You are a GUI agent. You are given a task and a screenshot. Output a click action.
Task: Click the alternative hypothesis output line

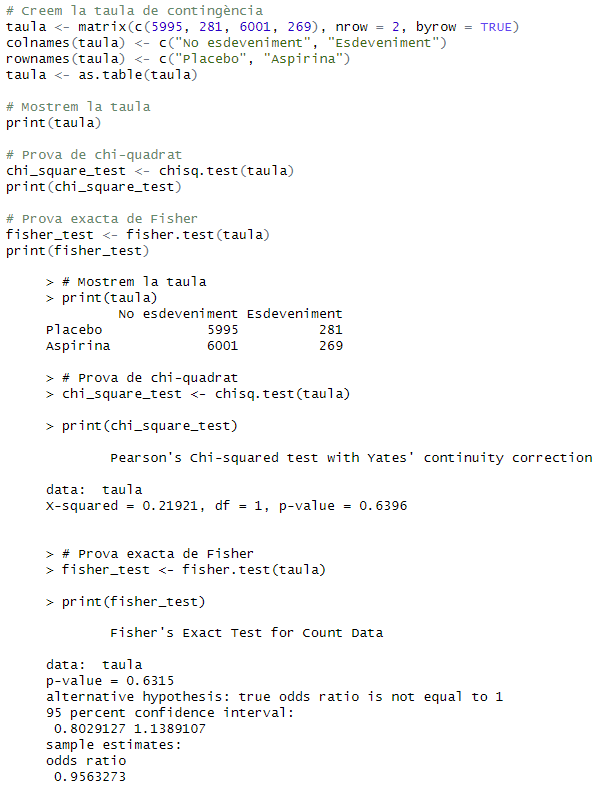point(274,697)
